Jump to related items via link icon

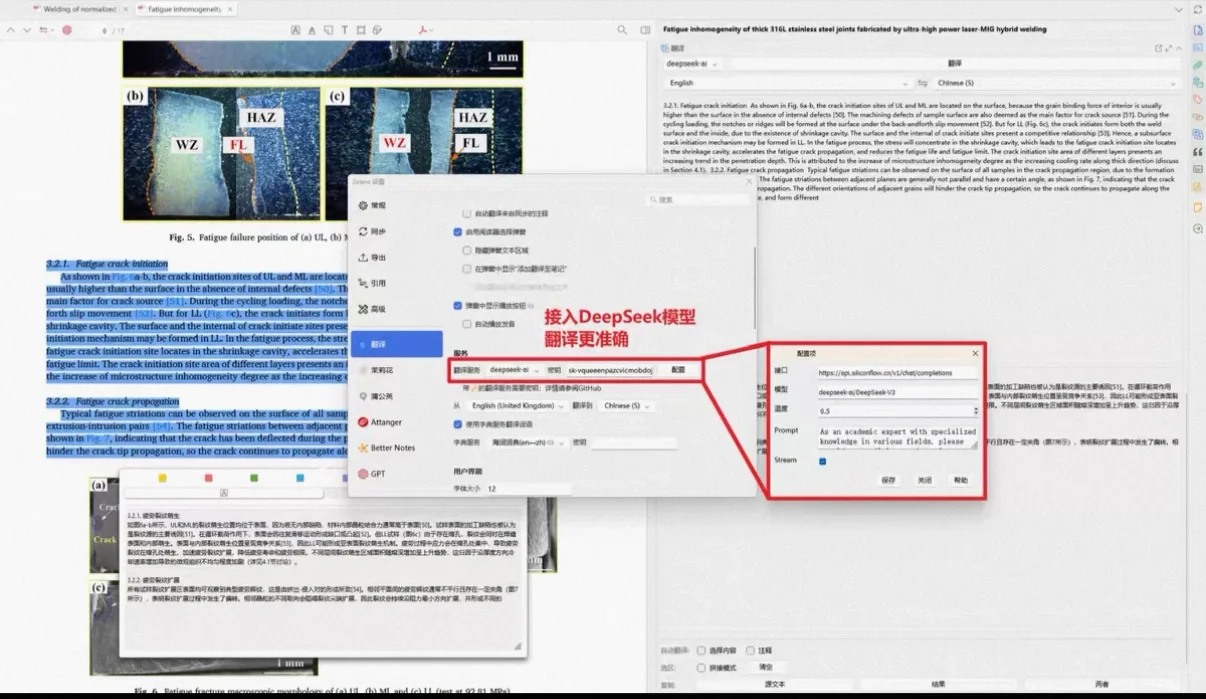pyautogui.click(x=1197, y=116)
